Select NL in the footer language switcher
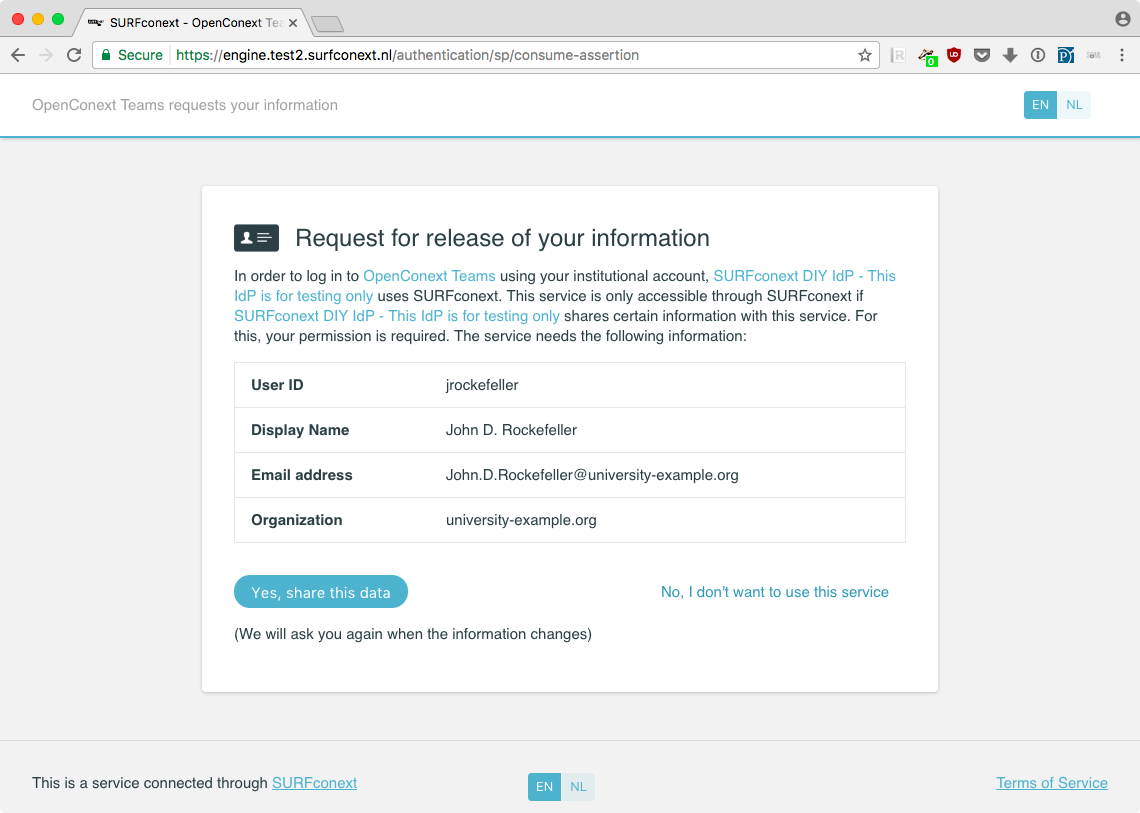1140x813 pixels. (x=578, y=787)
